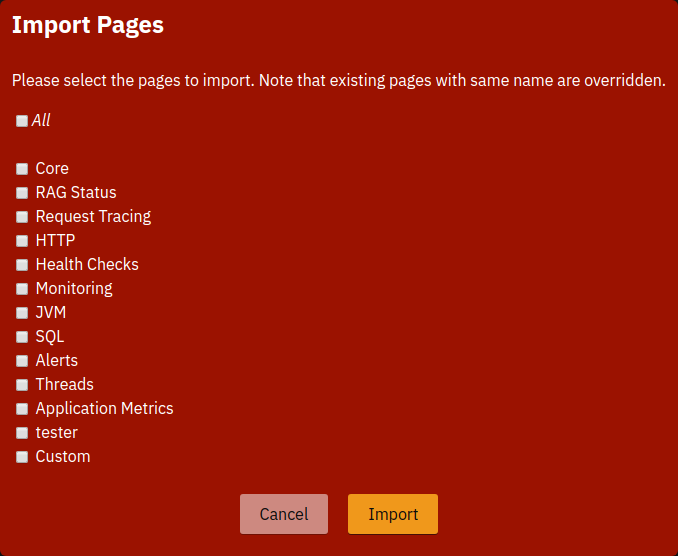Viewport: 678px width, 556px height.
Task: Check the RAG Status checkbox
Action: click(22, 193)
